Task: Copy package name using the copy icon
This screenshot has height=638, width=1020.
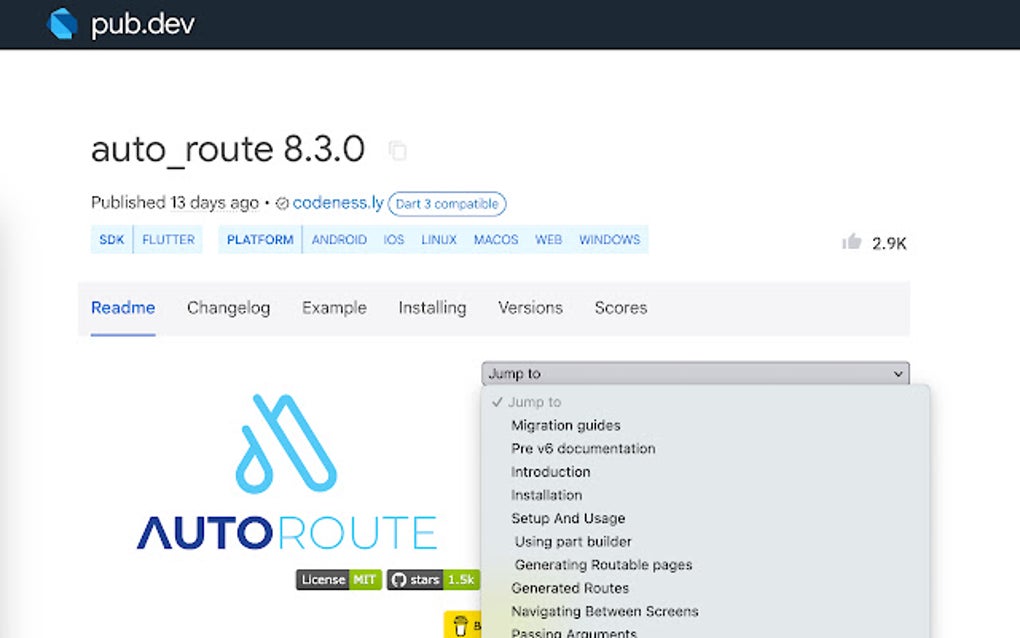Action: [x=397, y=150]
